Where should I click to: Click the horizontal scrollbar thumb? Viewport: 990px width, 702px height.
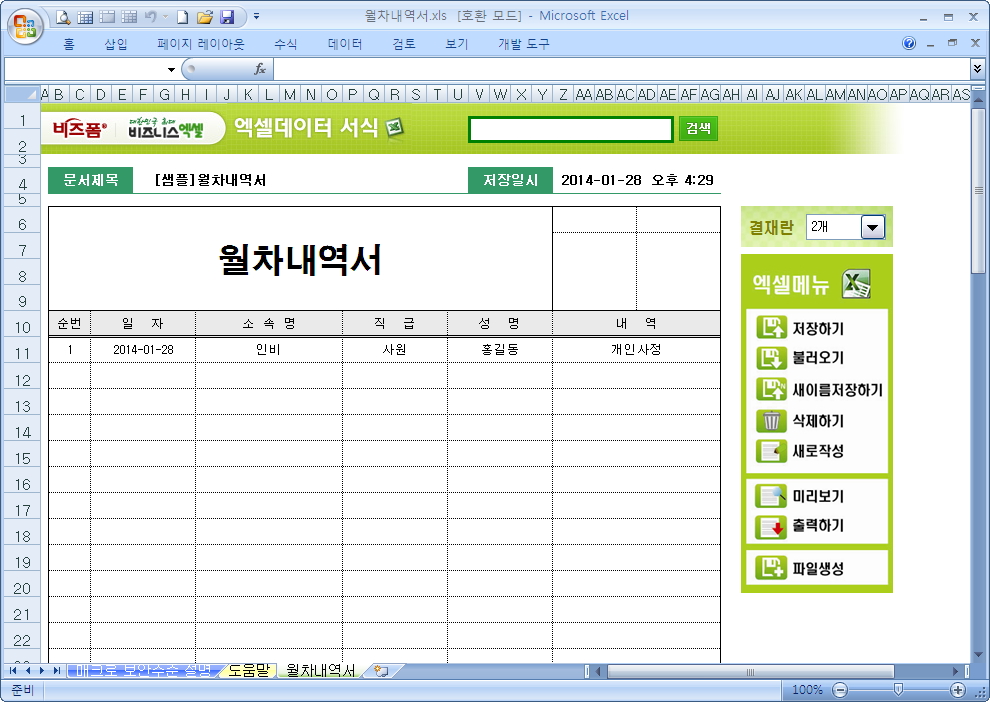pyautogui.click(x=751, y=671)
